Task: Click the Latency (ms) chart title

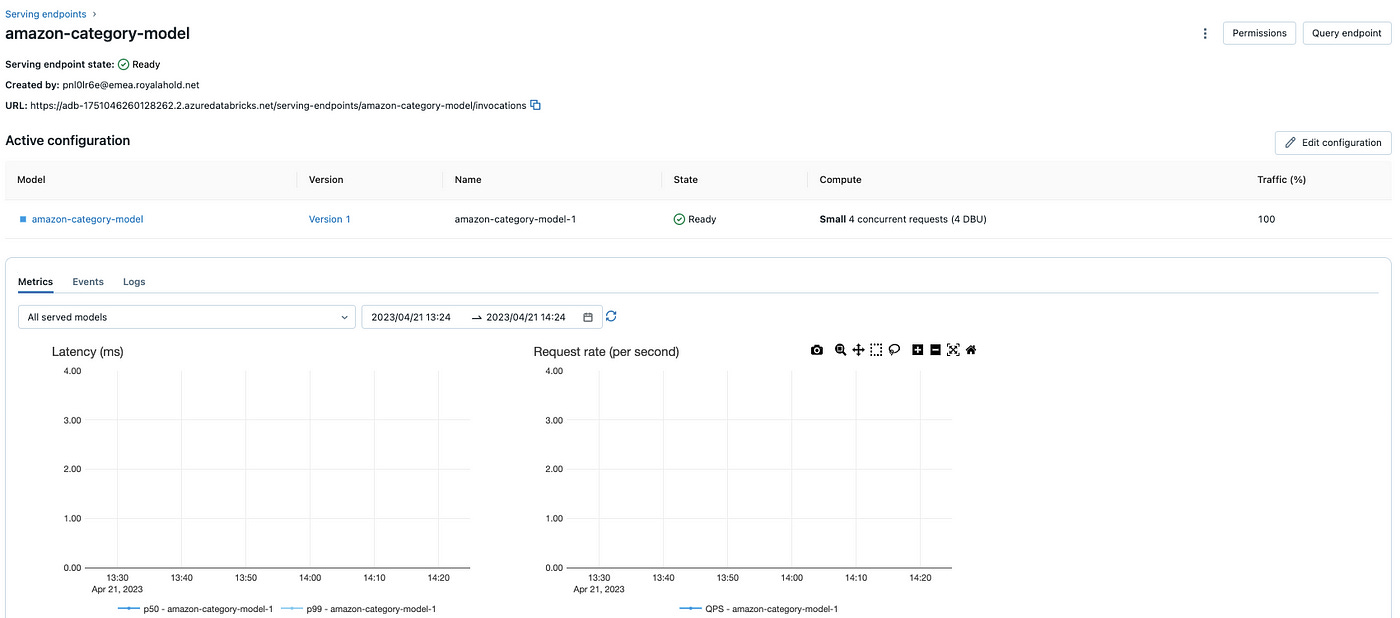Action: point(88,352)
